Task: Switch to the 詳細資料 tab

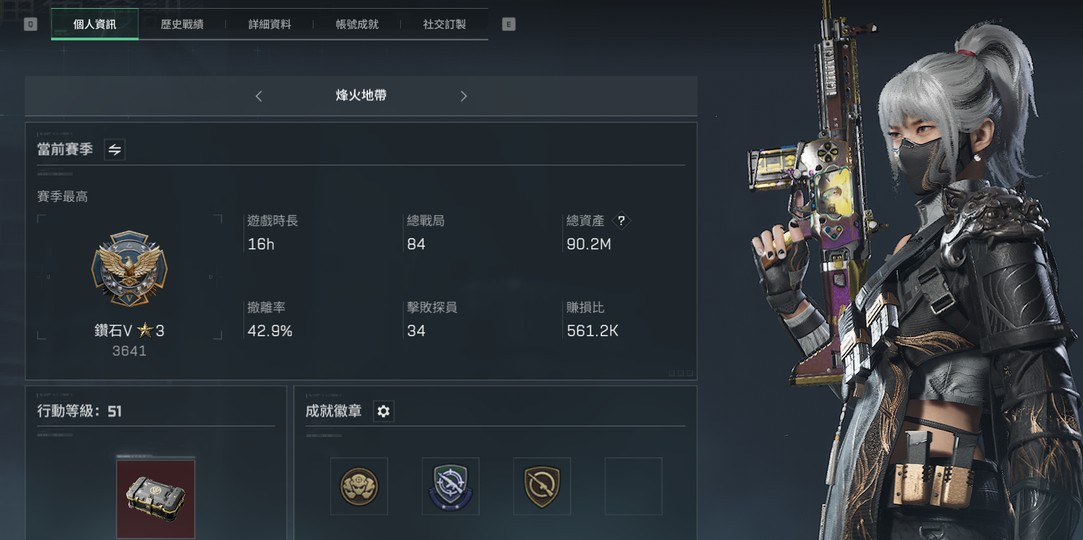Action: pyautogui.click(x=269, y=24)
